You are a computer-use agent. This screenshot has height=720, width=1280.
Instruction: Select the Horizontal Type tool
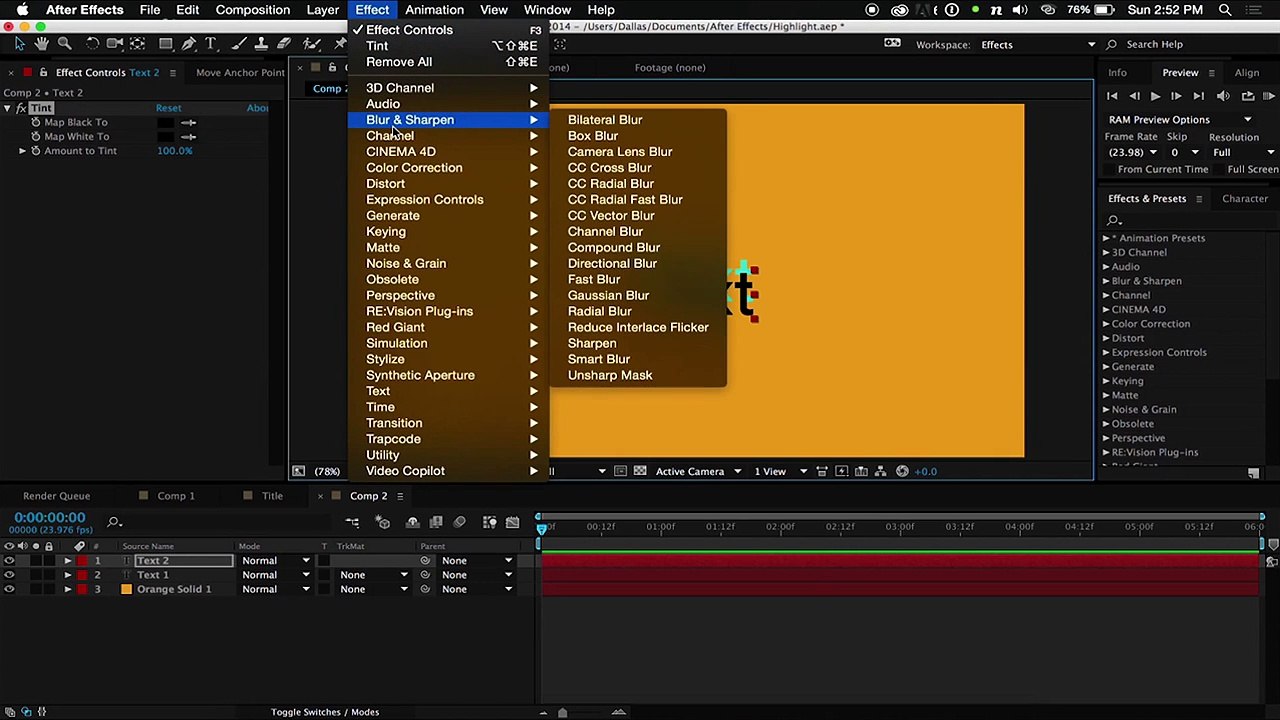tap(211, 44)
